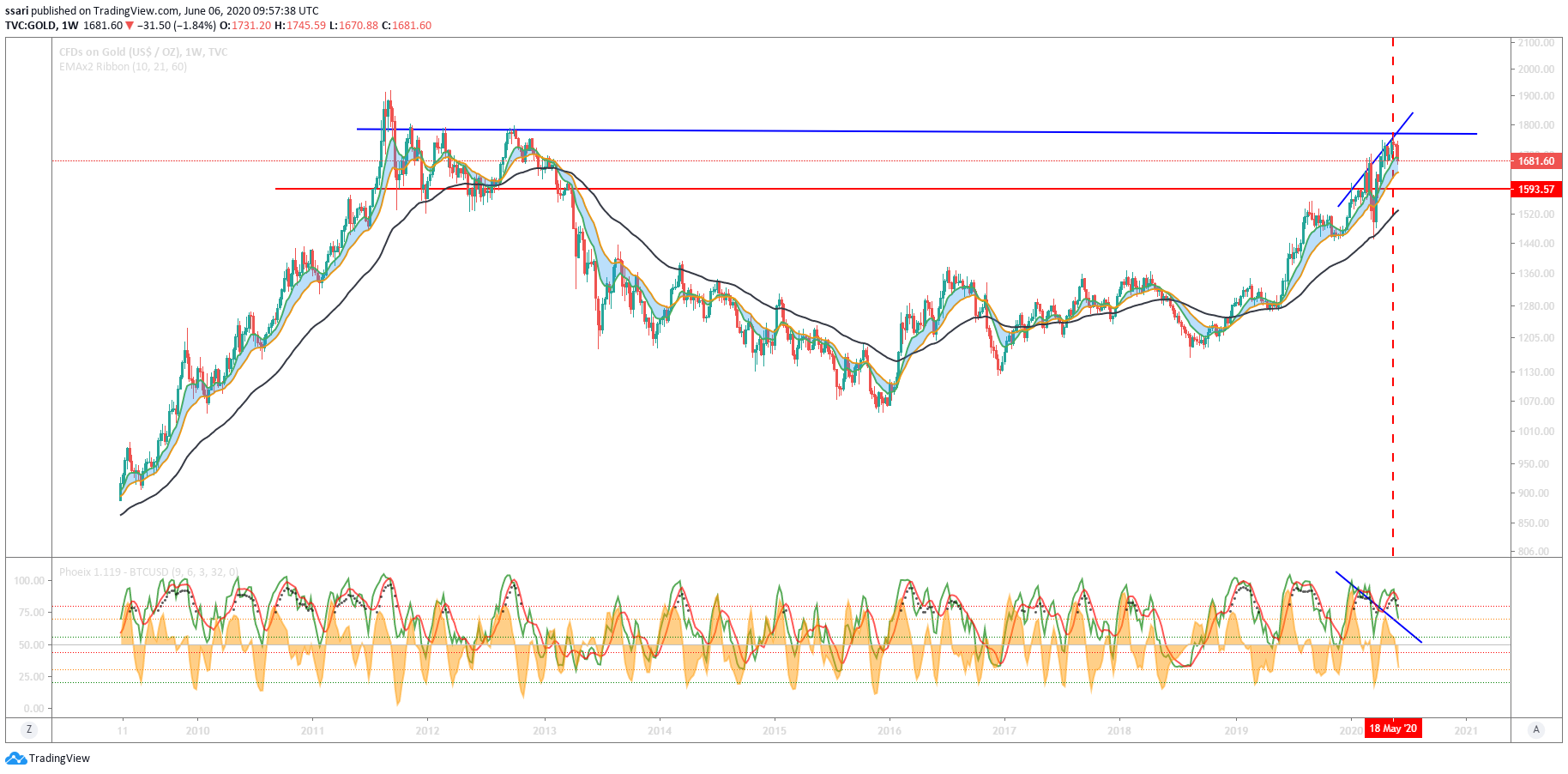Click the 50.00 oscillator scale label
Screen dimensions: 1568x774
click(32, 645)
